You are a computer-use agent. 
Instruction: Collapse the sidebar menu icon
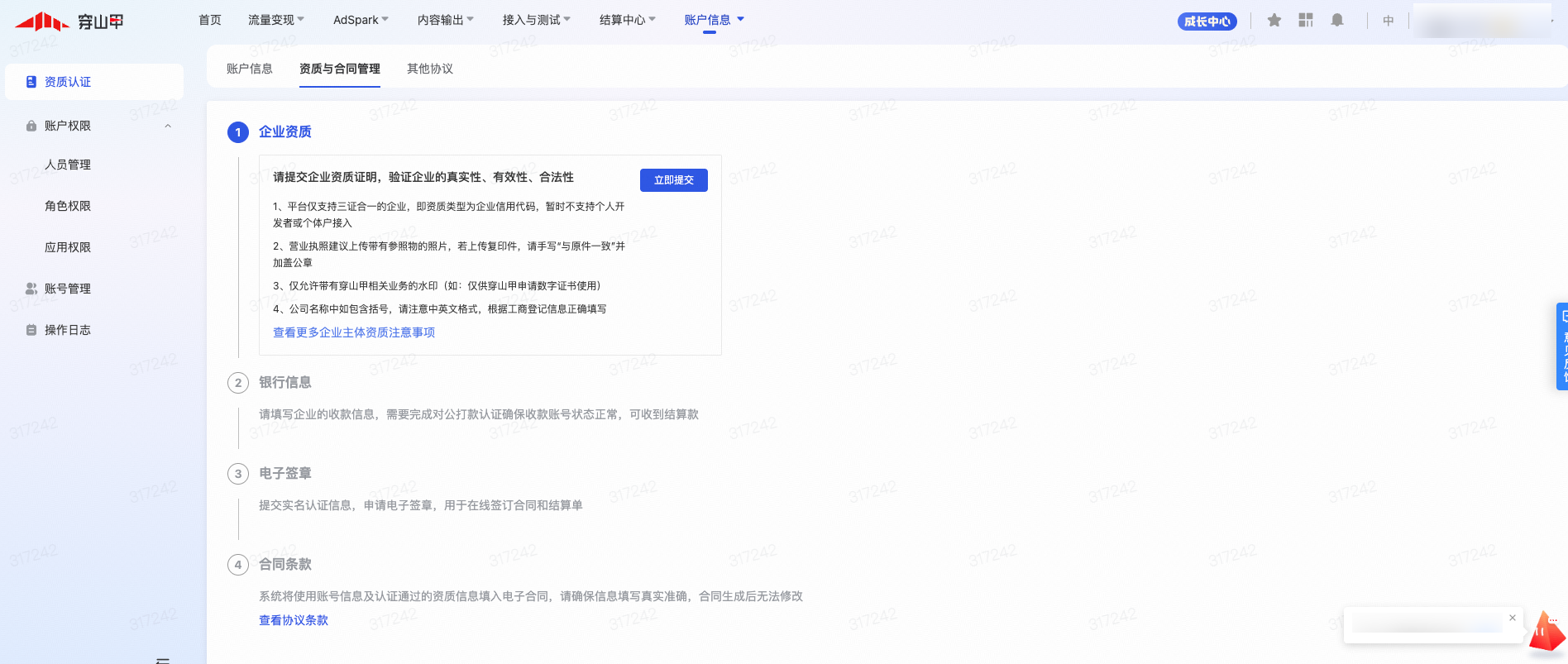(163, 660)
